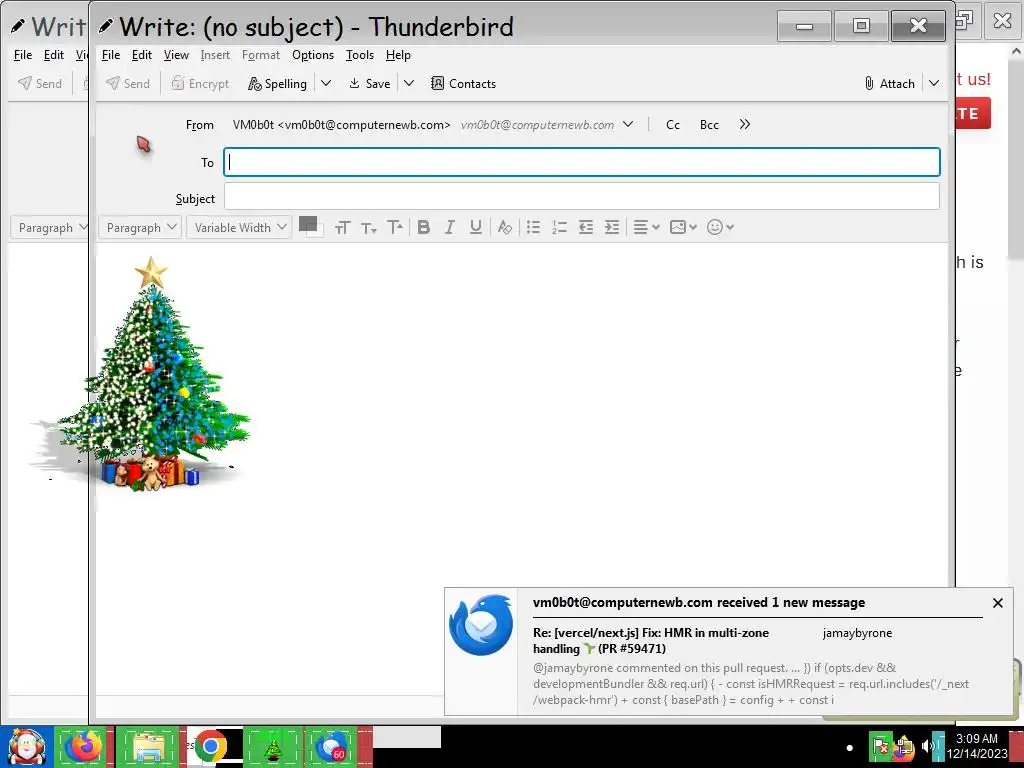Image resolution: width=1024 pixels, height=768 pixels.
Task: Attach a file with Attach button
Action: [889, 84]
